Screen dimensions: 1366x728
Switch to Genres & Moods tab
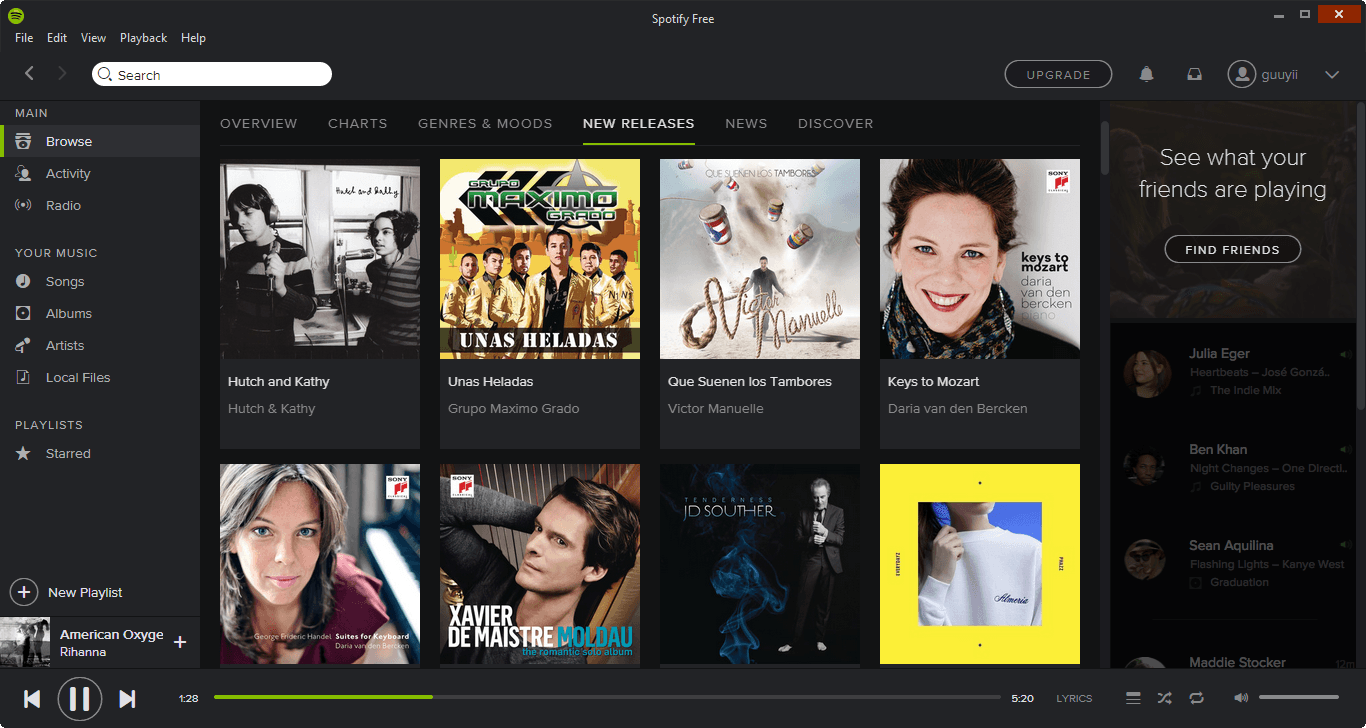point(485,124)
